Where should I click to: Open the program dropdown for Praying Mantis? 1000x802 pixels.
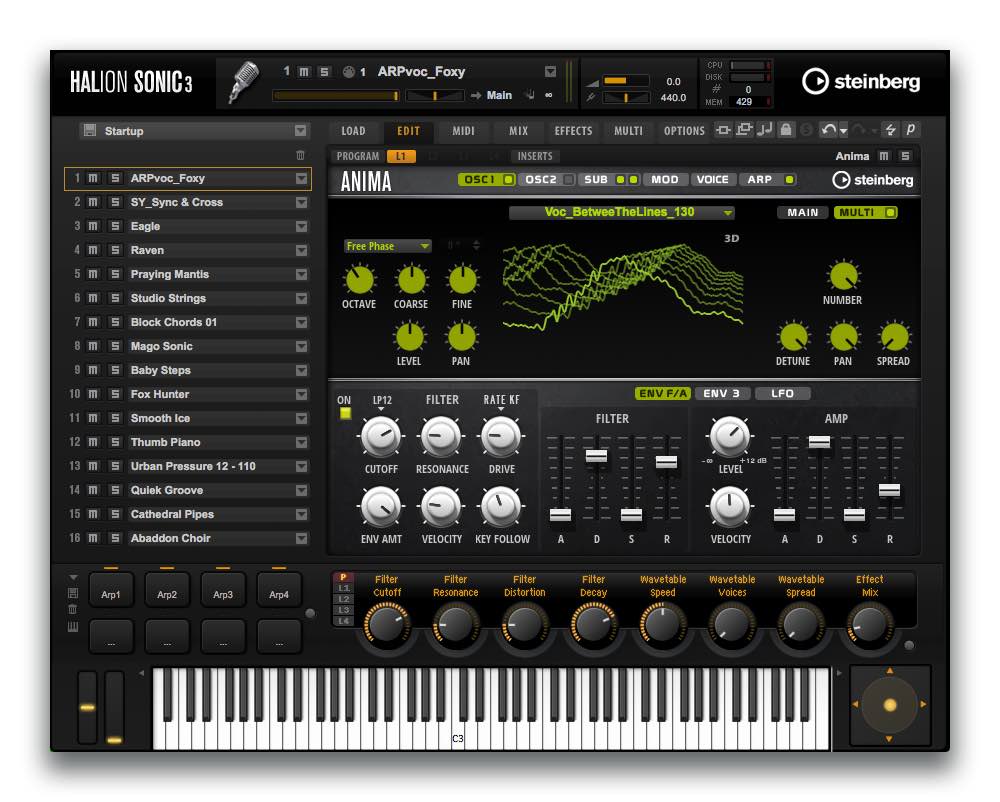(302, 275)
